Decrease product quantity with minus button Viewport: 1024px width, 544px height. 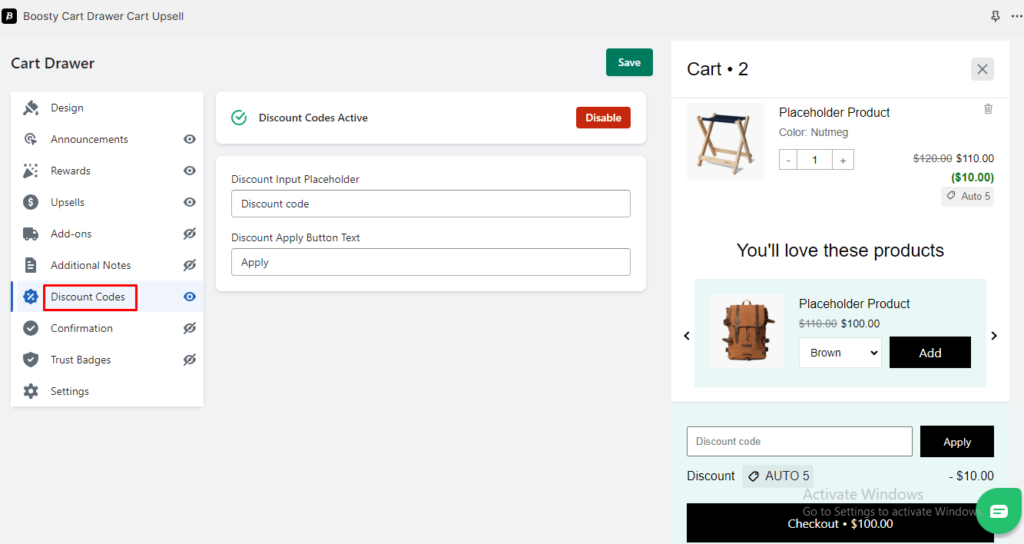point(788,160)
